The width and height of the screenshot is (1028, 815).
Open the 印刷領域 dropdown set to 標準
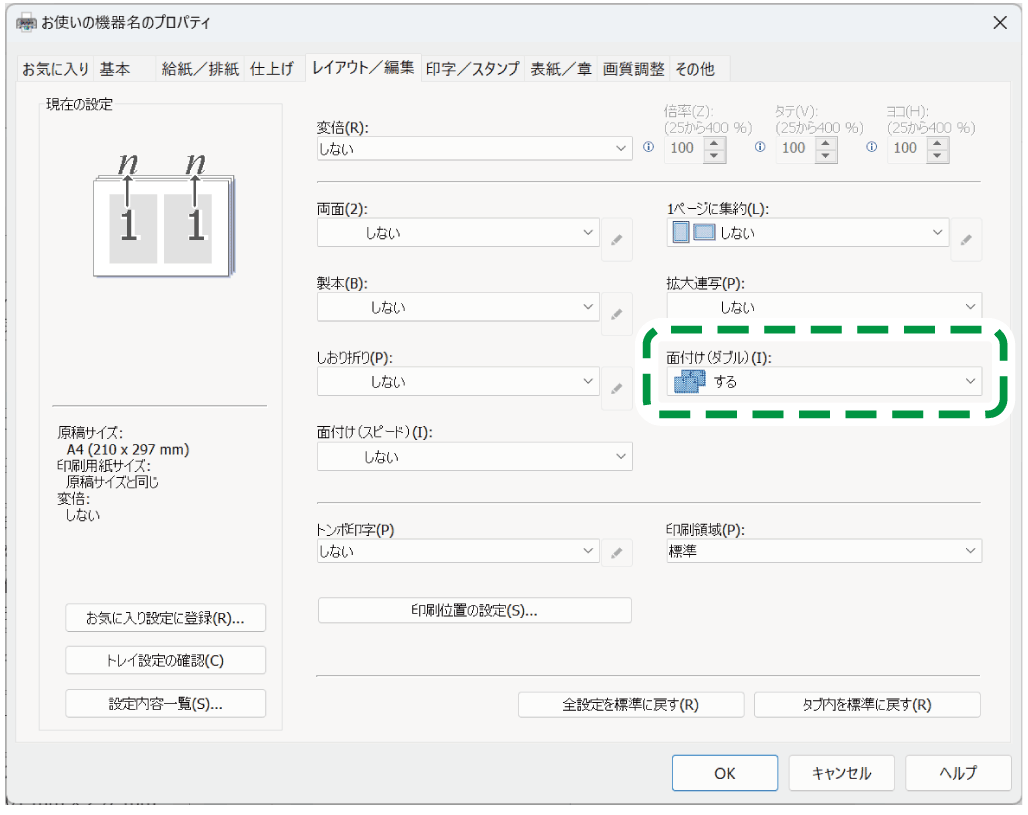tap(824, 551)
